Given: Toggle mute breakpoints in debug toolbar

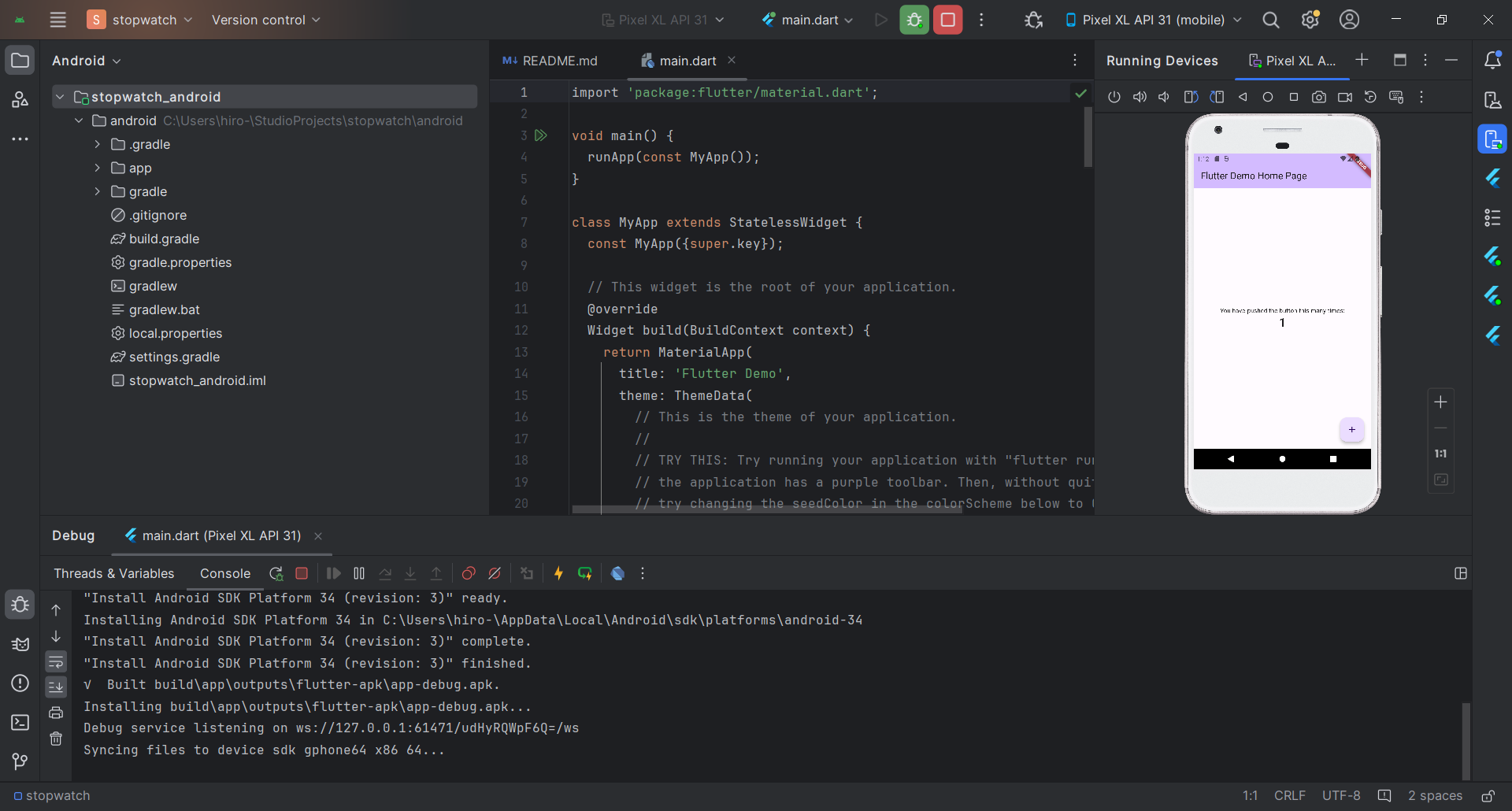Looking at the screenshot, I should click(495, 573).
